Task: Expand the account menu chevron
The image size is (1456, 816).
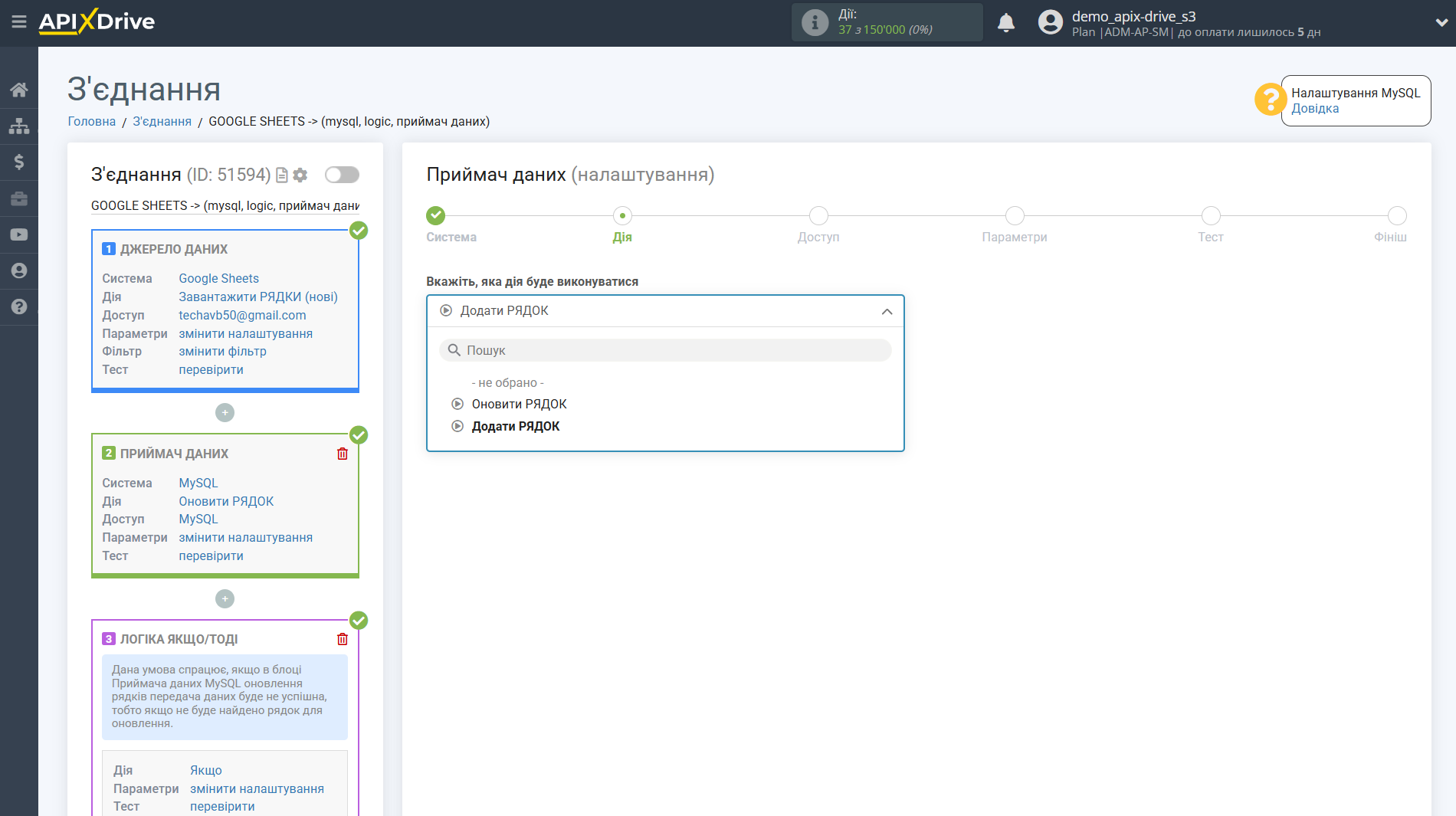Action: click(x=1441, y=23)
